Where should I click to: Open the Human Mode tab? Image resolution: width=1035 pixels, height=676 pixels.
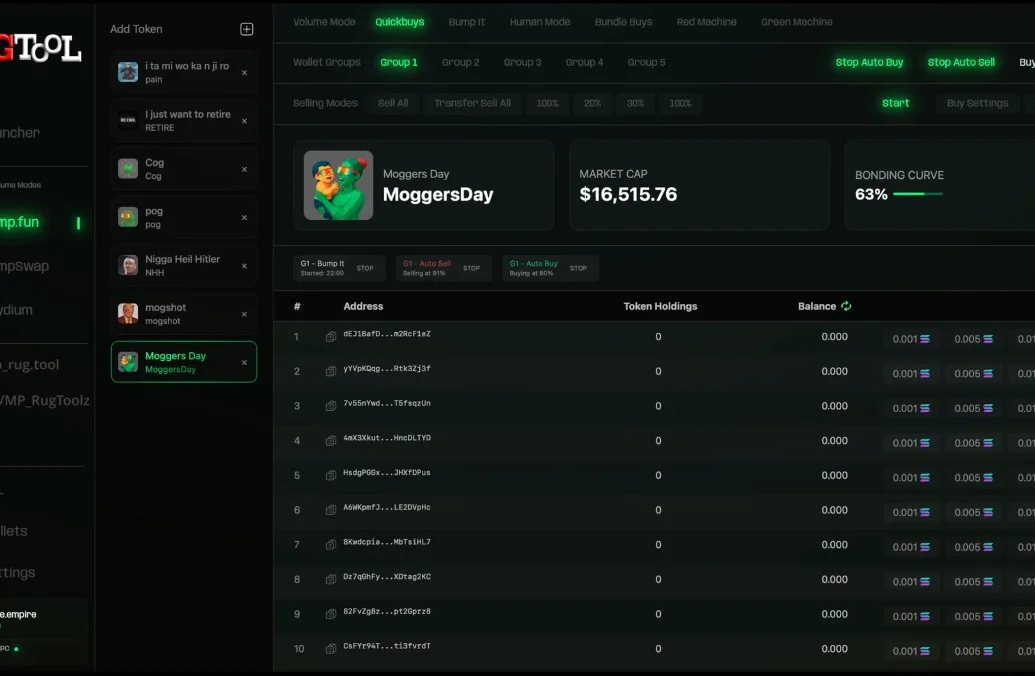point(540,22)
